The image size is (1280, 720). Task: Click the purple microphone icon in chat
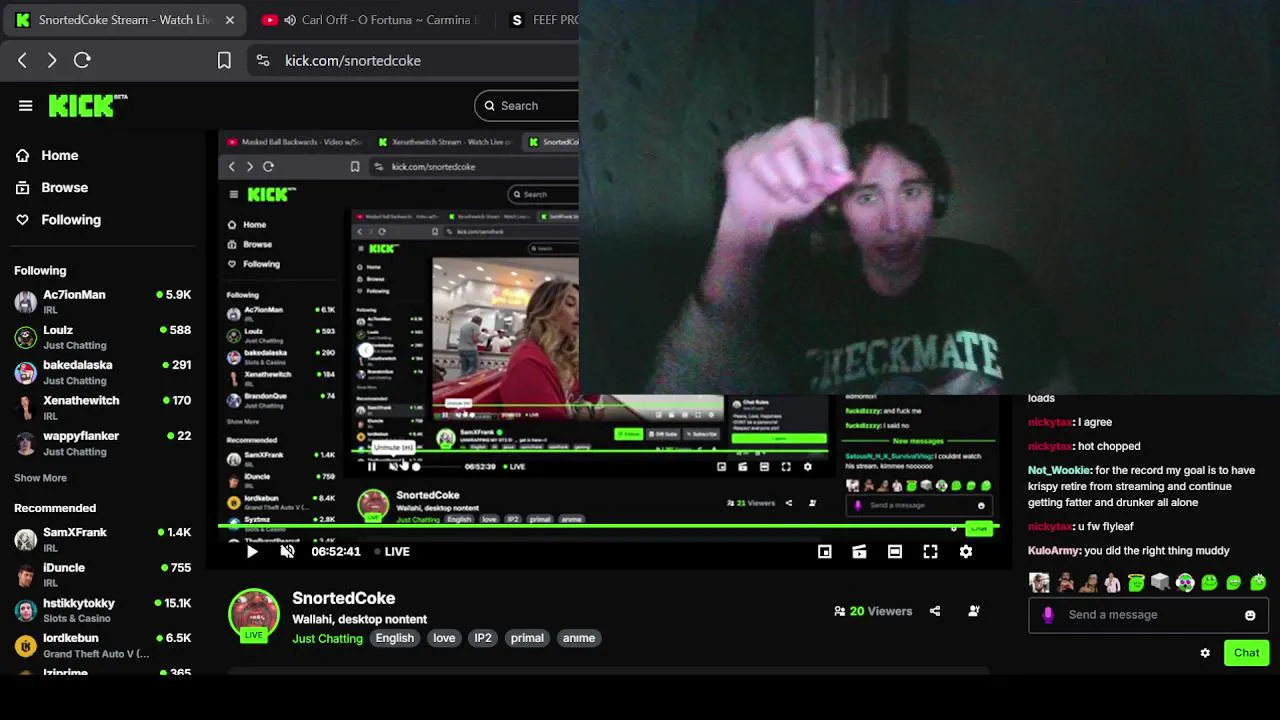[x=1048, y=615]
